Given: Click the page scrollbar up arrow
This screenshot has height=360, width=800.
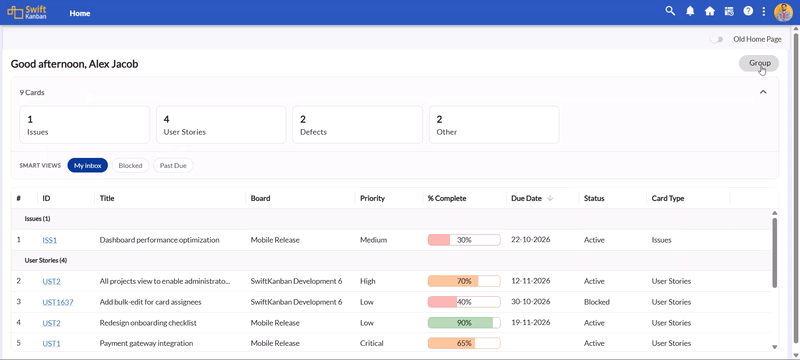Looking at the screenshot, I should pos(796,29).
